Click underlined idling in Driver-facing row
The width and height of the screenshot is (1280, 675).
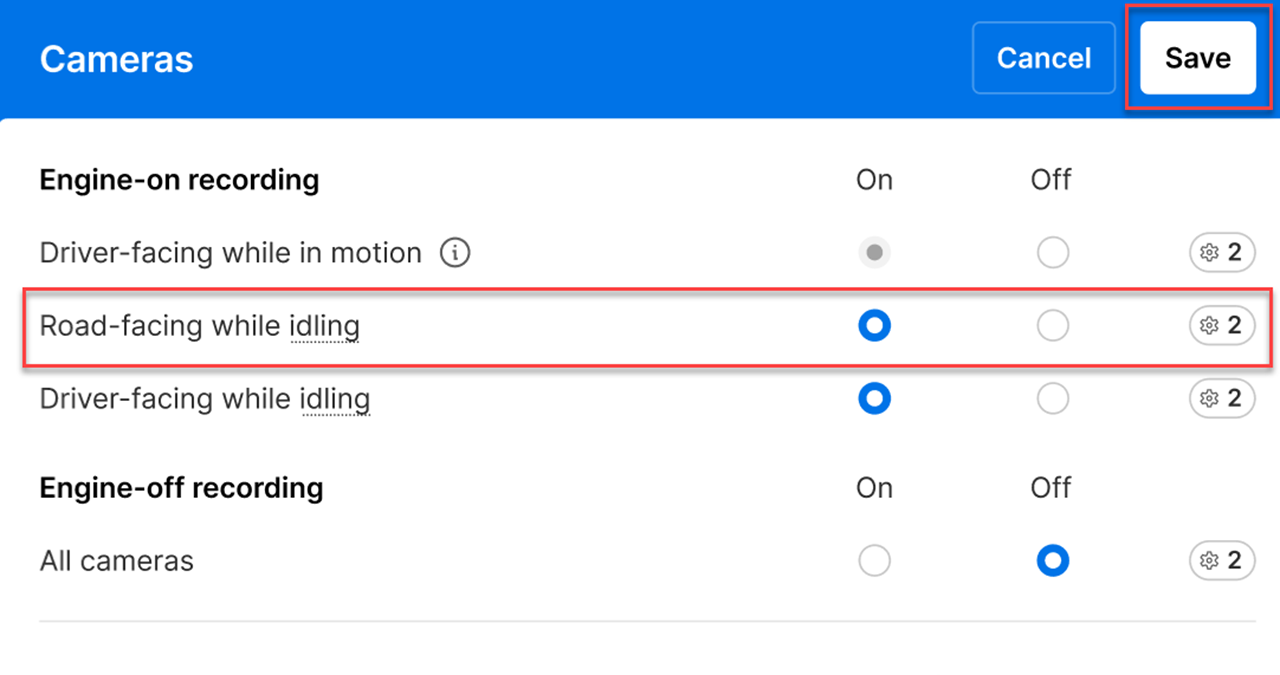(x=335, y=399)
